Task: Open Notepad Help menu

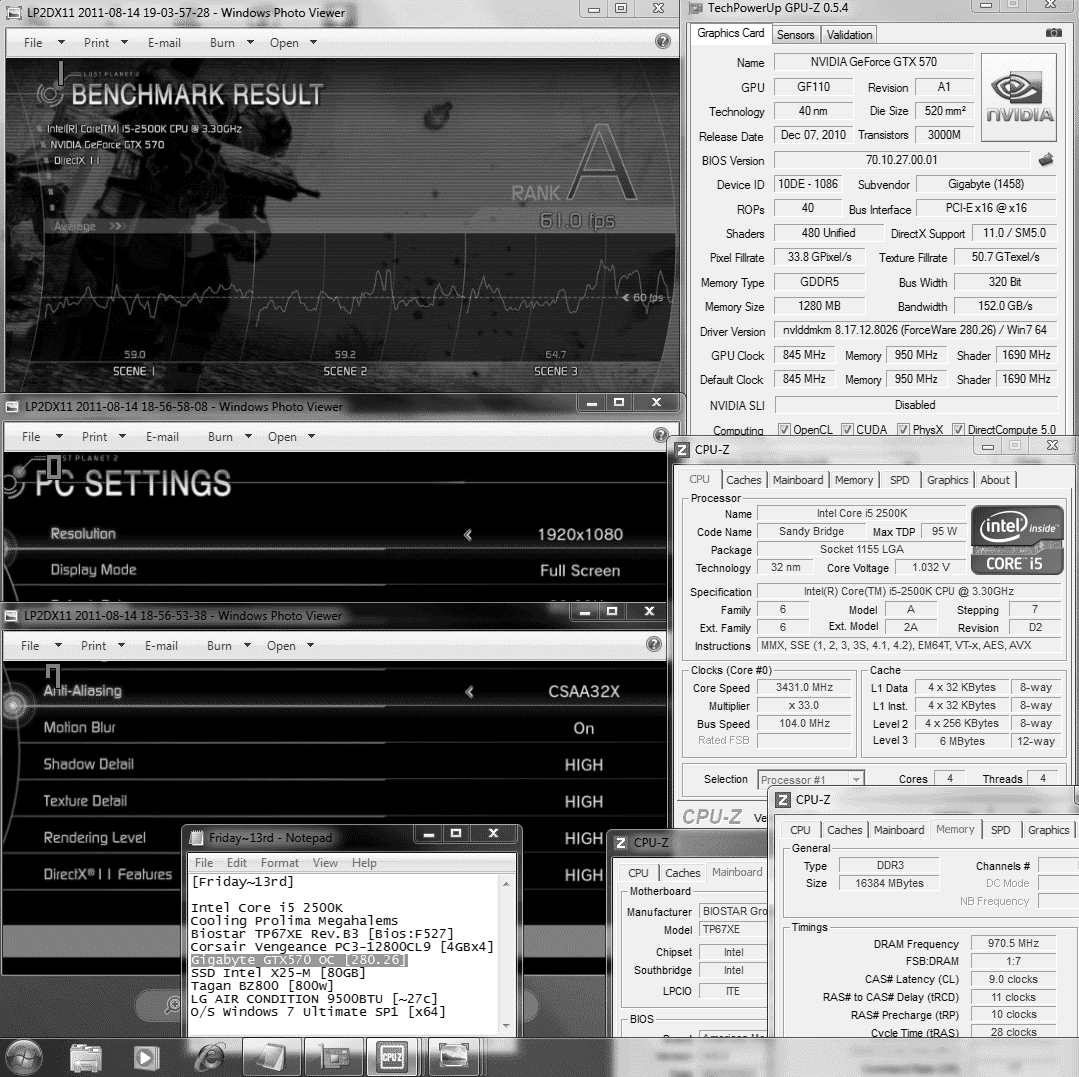Action: click(364, 862)
